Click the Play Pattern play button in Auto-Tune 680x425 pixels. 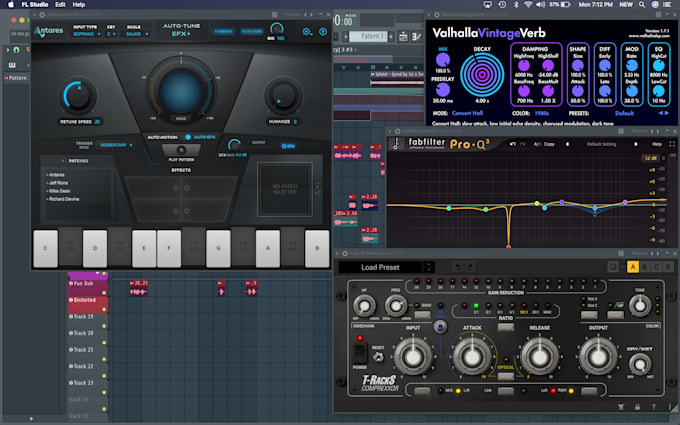pyautogui.click(x=181, y=150)
